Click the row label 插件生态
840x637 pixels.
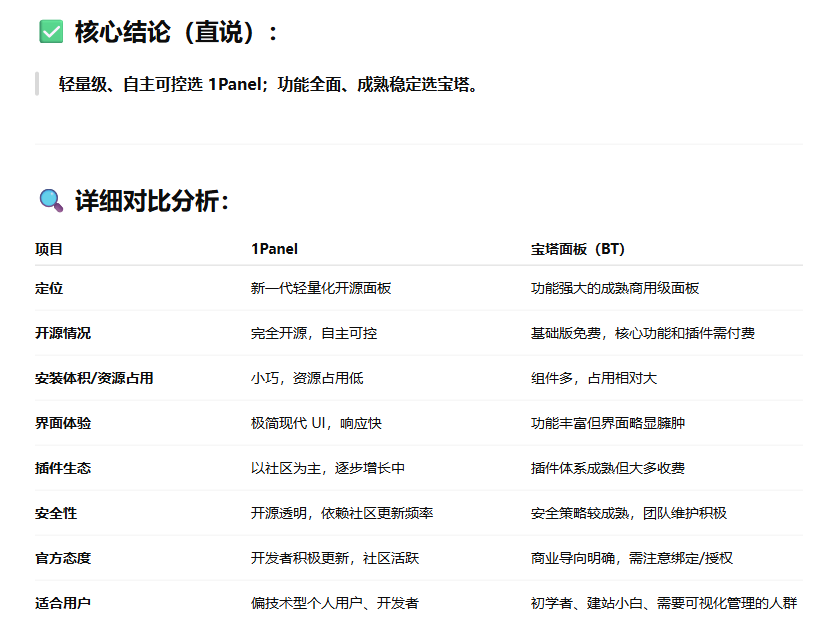pos(63,468)
